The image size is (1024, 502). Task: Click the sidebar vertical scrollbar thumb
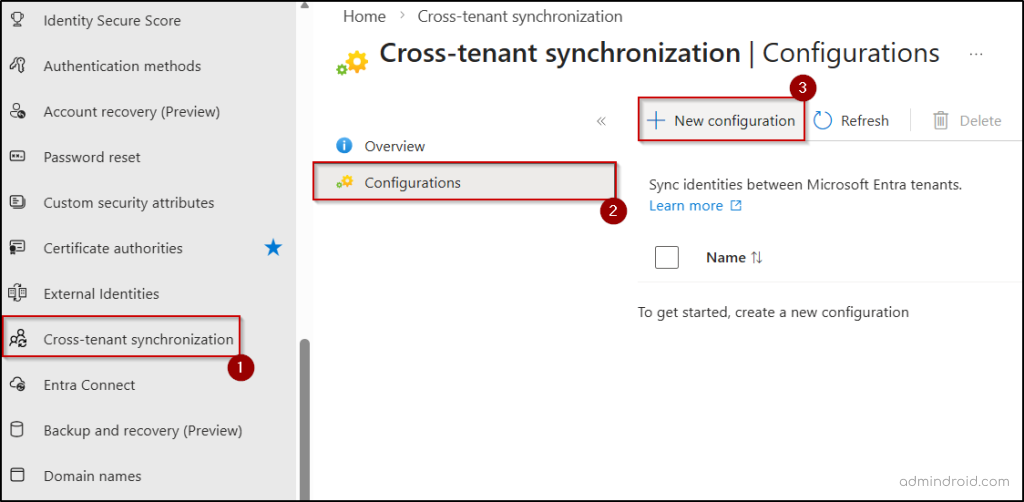coord(304,418)
